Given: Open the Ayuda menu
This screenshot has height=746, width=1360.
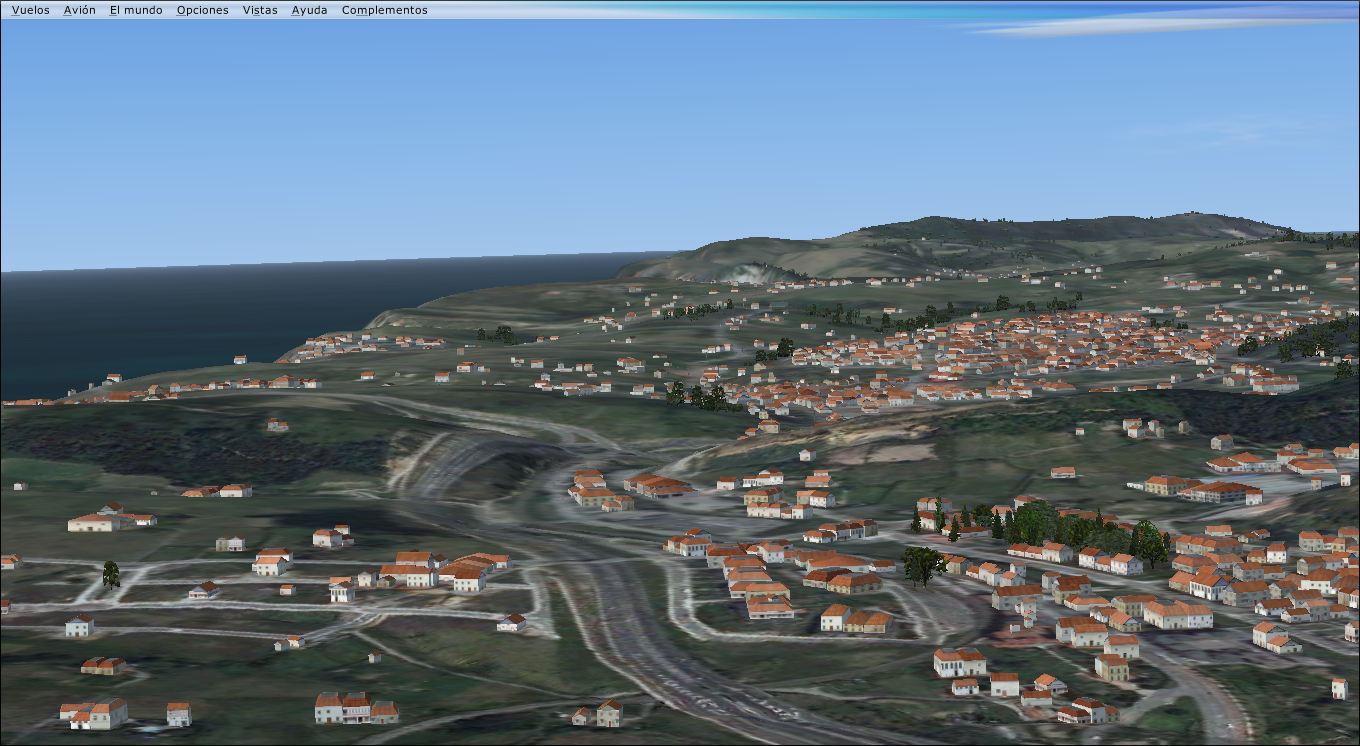Looking at the screenshot, I should (309, 10).
